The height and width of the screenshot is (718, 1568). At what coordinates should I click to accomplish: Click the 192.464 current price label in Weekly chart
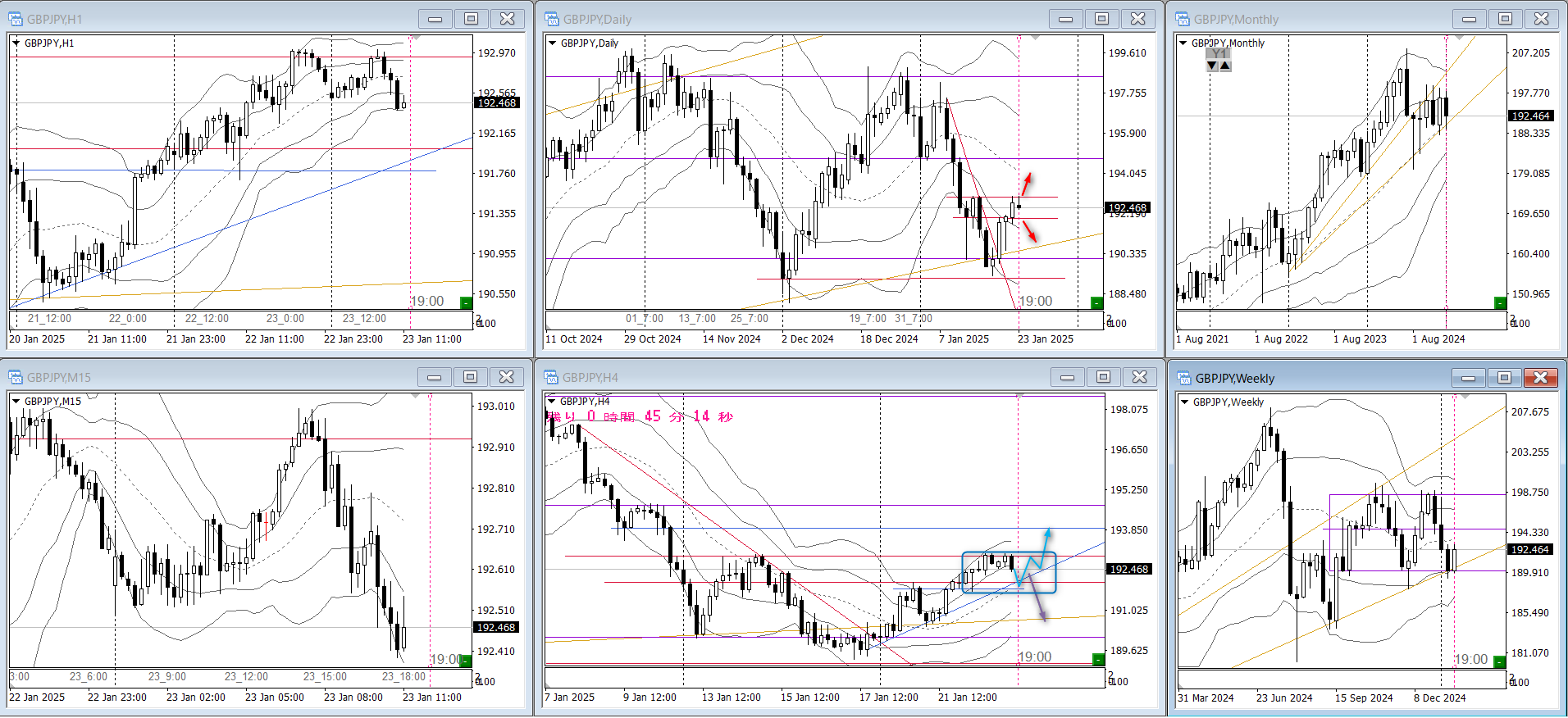[1530, 549]
